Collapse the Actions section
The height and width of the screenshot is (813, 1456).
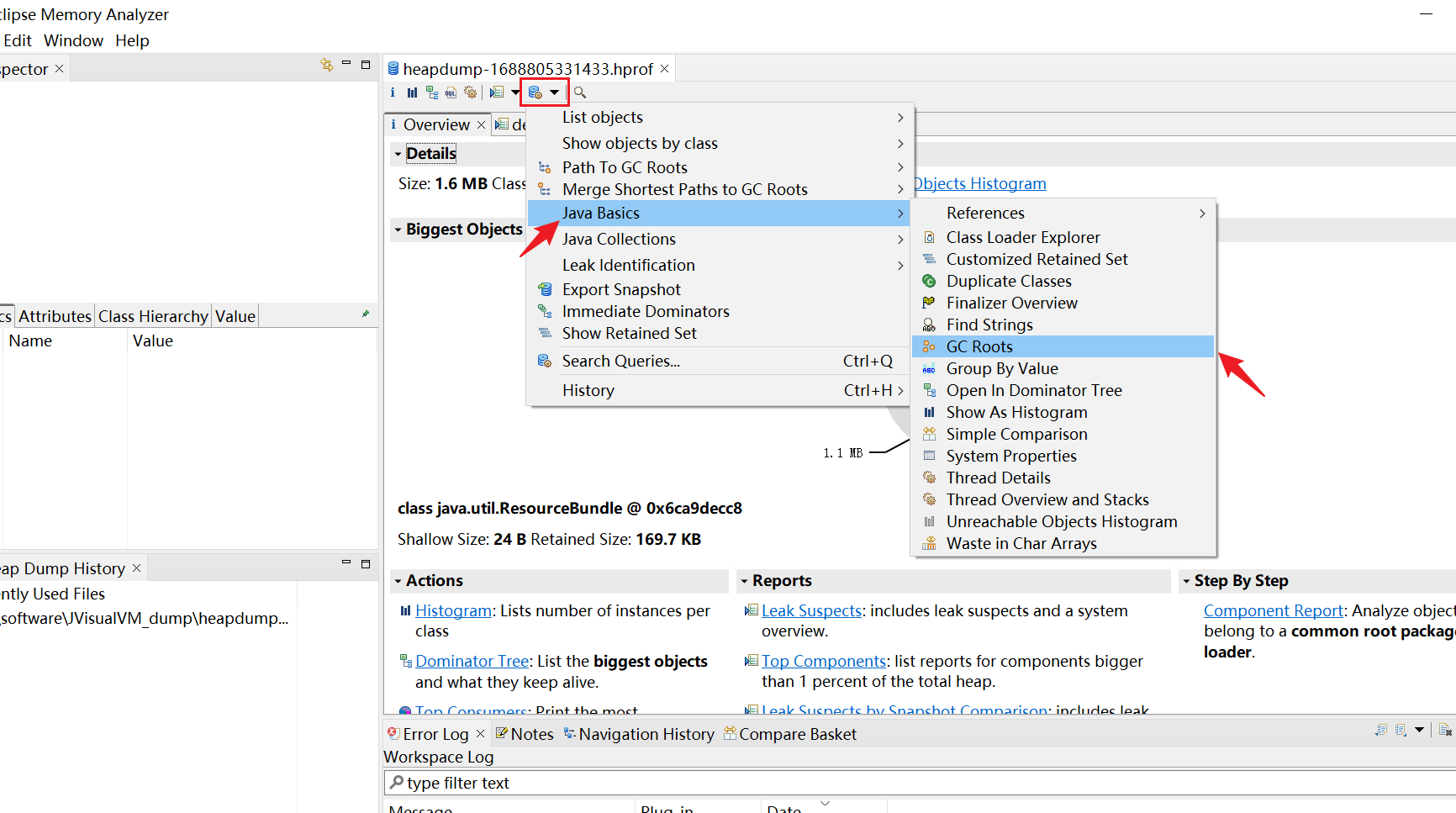coord(398,581)
